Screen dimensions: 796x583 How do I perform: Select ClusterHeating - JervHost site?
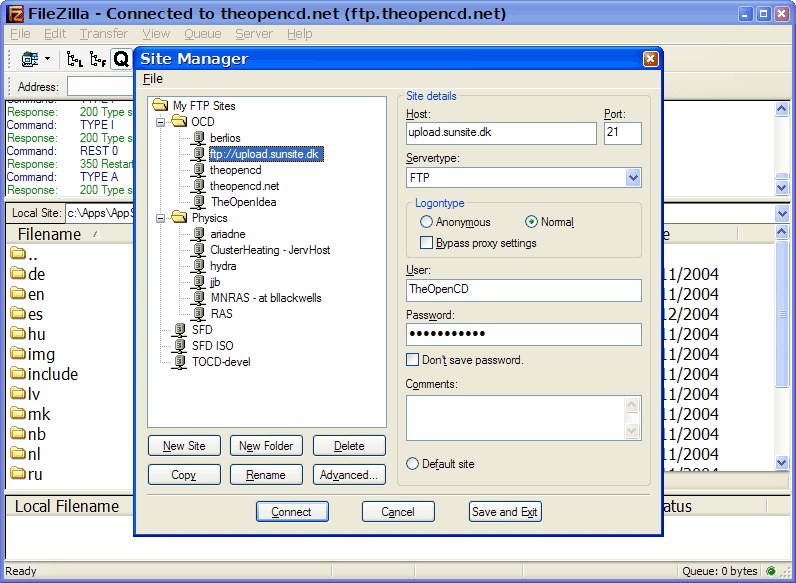pos(270,250)
